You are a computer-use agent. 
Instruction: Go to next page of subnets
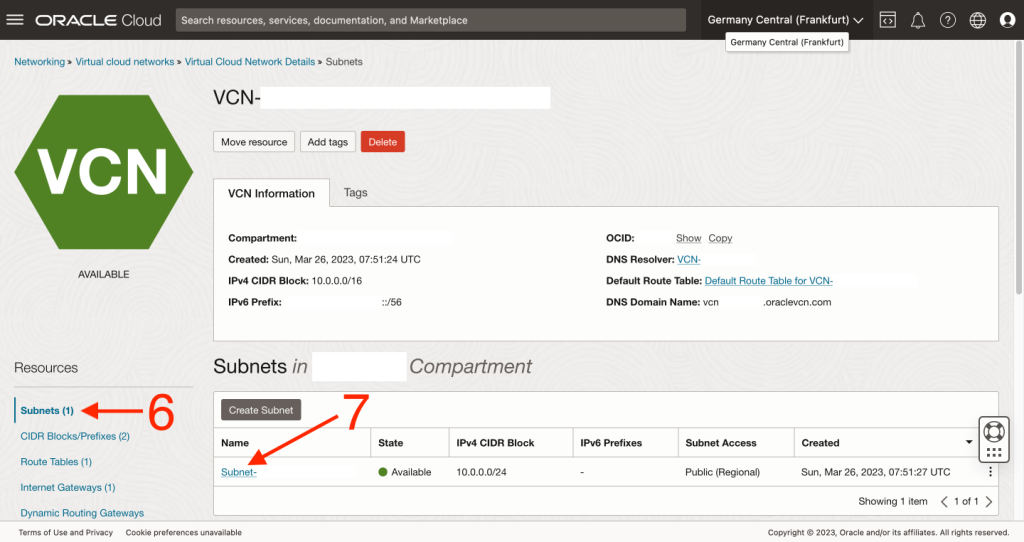pos(989,501)
